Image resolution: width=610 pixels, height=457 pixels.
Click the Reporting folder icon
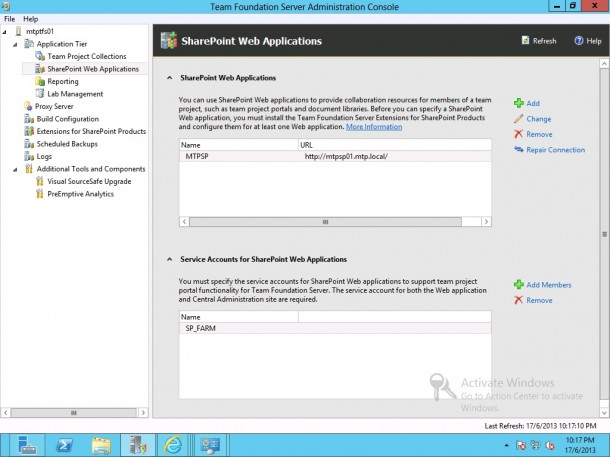click(40, 81)
